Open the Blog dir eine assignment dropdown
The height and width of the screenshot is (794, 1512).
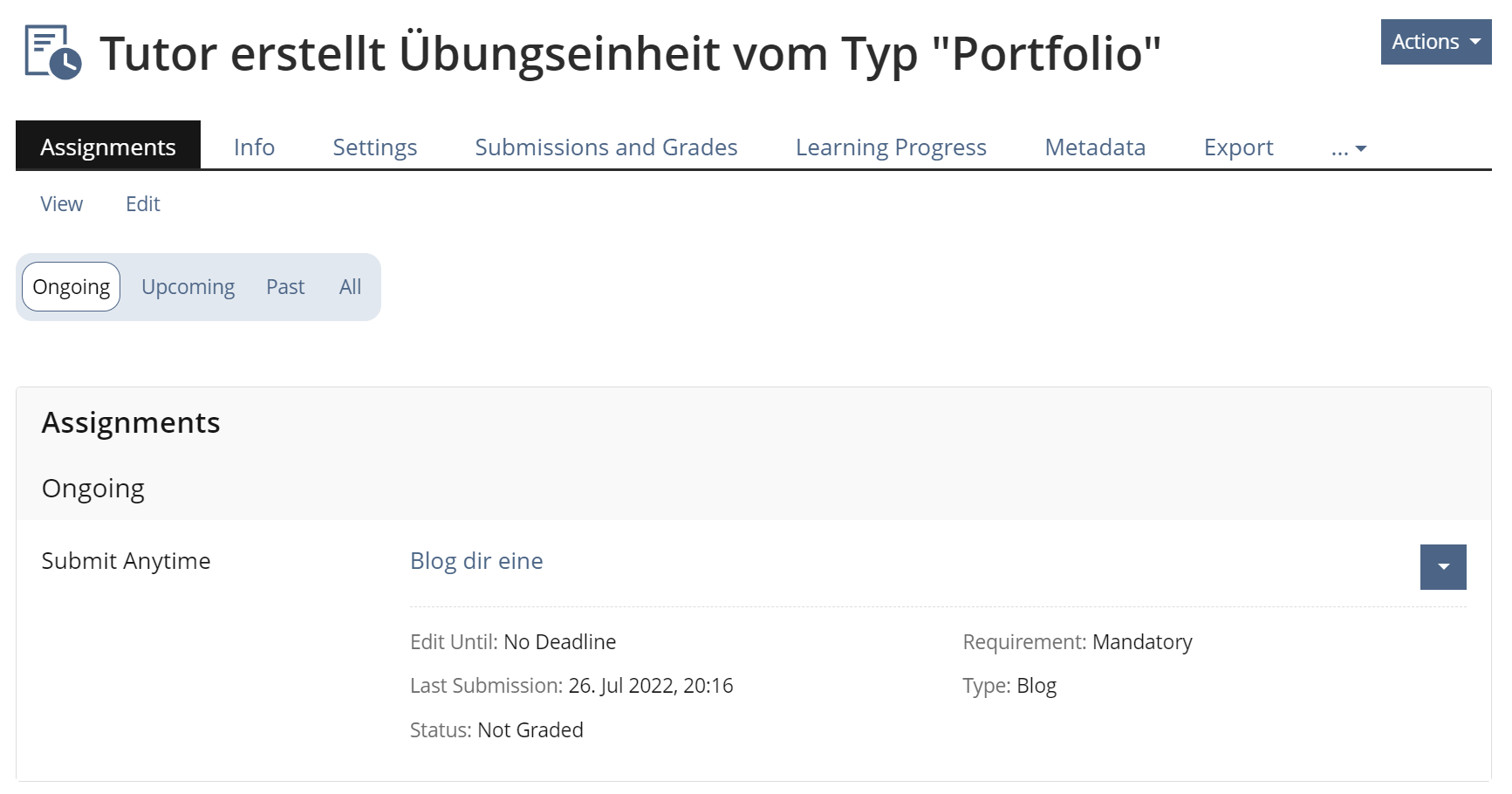pyautogui.click(x=1442, y=567)
